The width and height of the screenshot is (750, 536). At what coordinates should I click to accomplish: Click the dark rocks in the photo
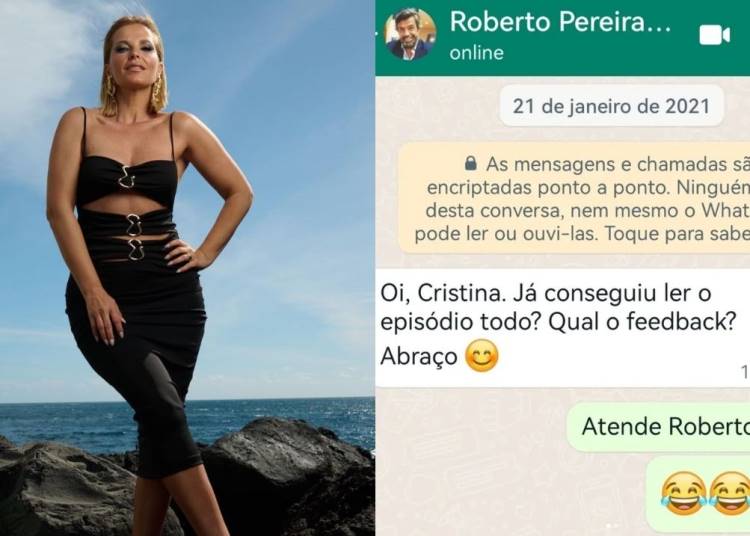coord(287,473)
